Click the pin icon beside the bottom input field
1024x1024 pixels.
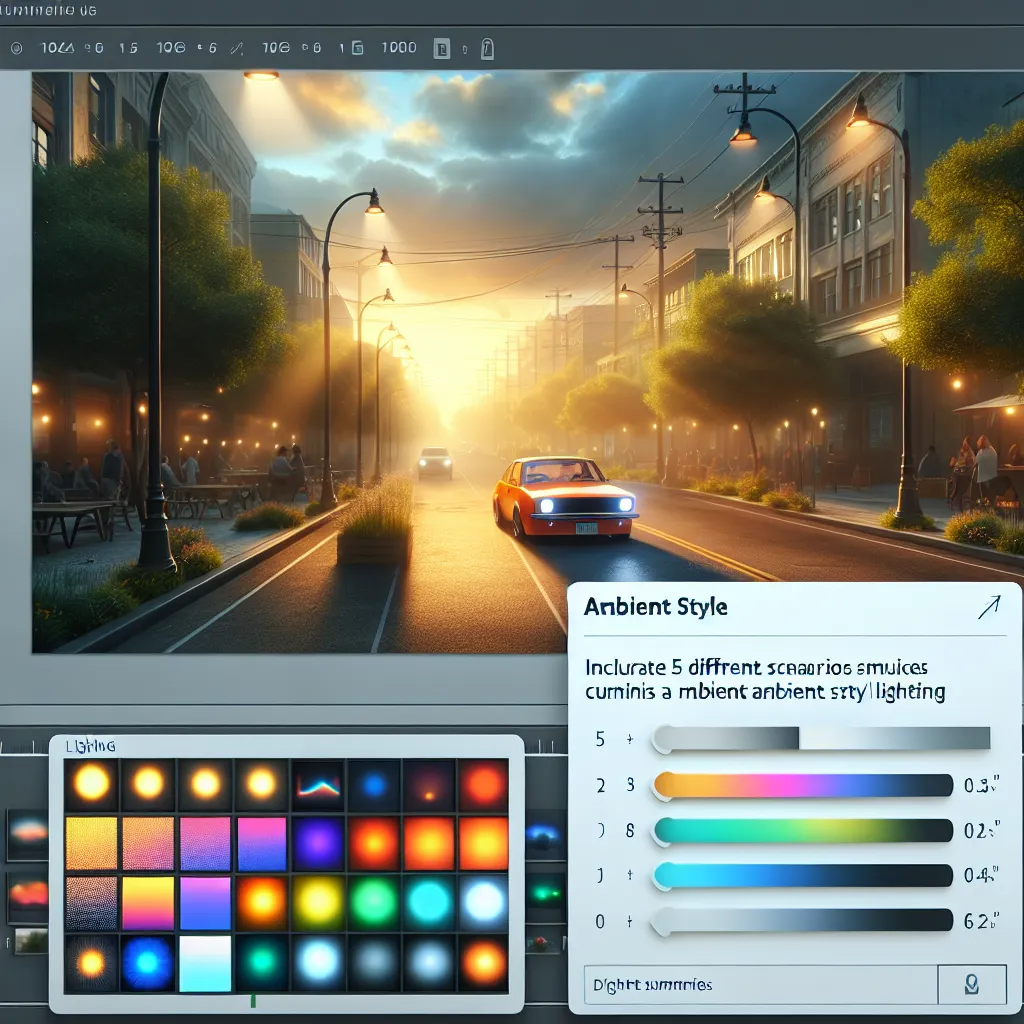pyautogui.click(x=971, y=984)
